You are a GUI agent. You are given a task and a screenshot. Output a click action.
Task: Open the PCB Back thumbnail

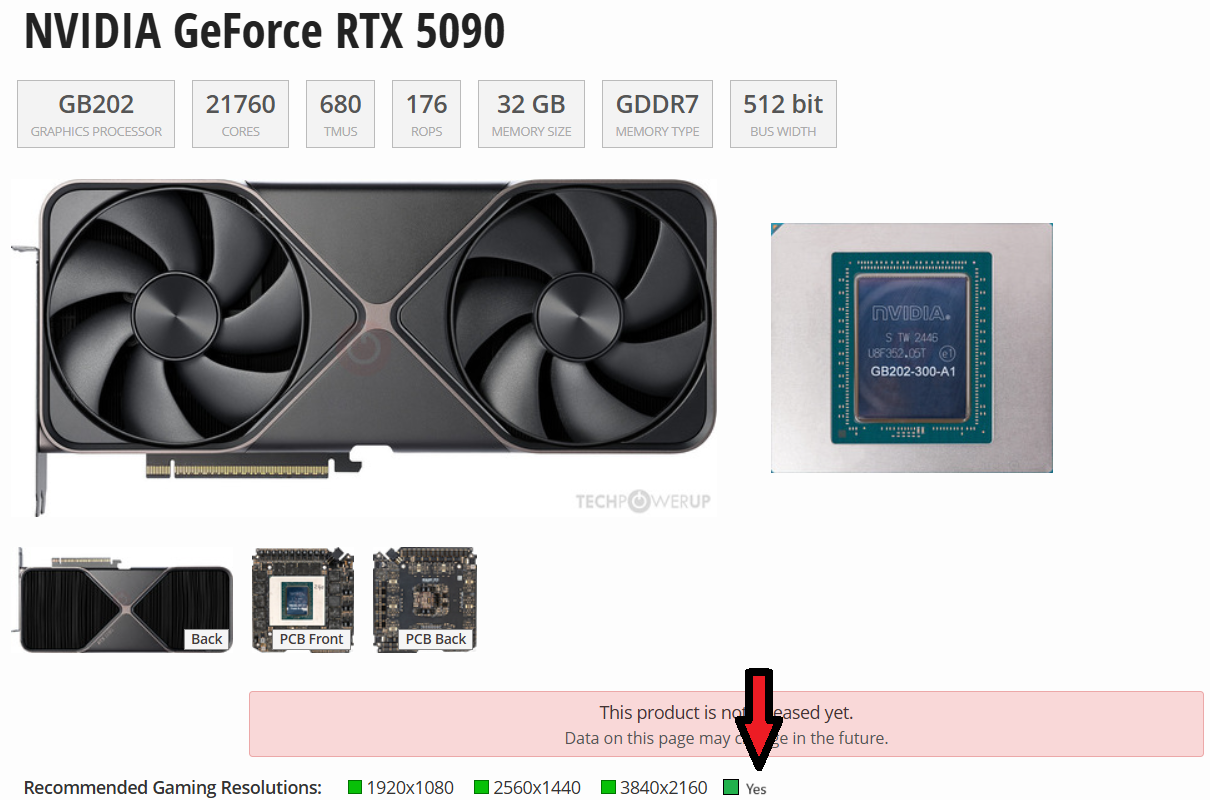coord(425,600)
